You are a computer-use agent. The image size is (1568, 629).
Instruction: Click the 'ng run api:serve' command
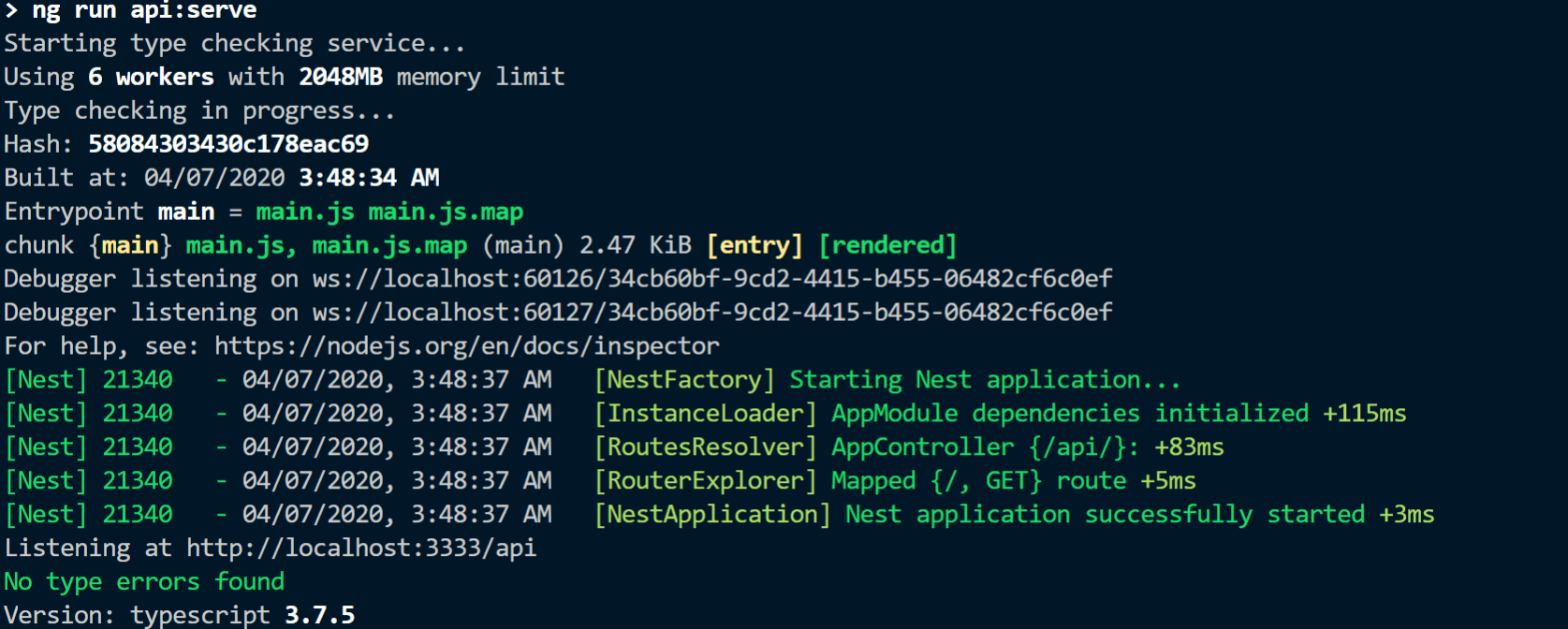(x=144, y=11)
